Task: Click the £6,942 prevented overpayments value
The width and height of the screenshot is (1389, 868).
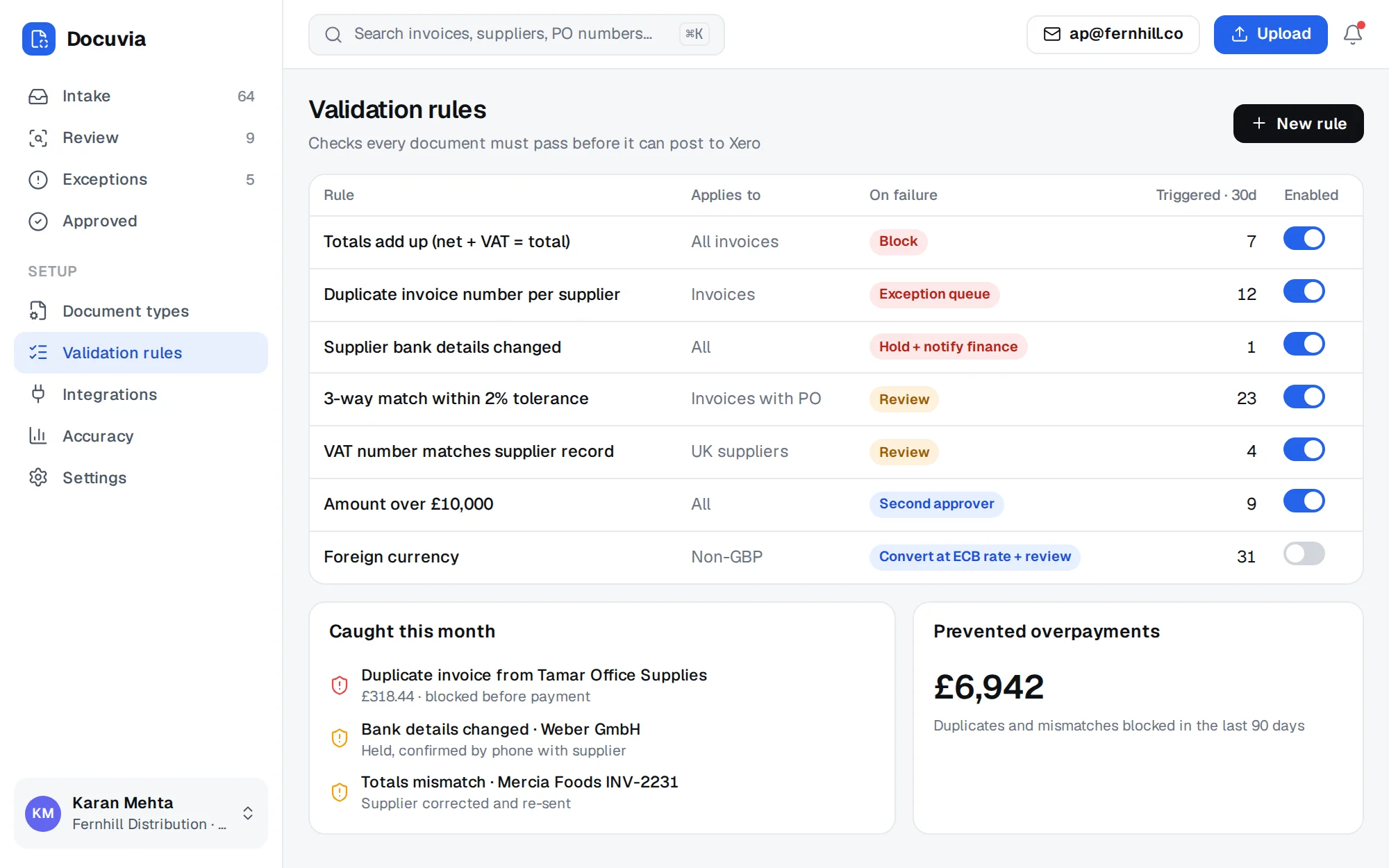Action: 988,687
